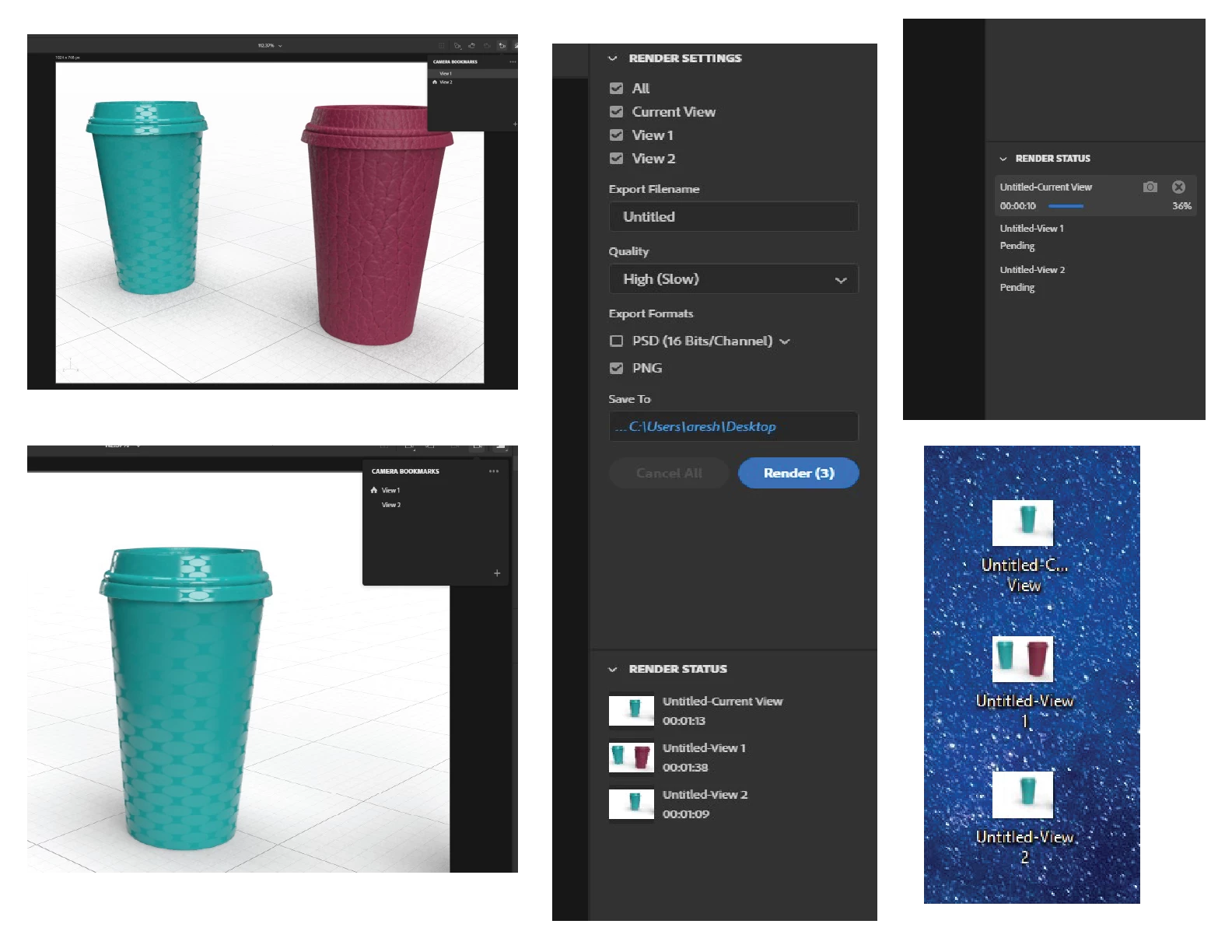Click the home icon beside View 1 in teal cup viewport
The width and height of the screenshot is (1232, 952).
coord(374,490)
